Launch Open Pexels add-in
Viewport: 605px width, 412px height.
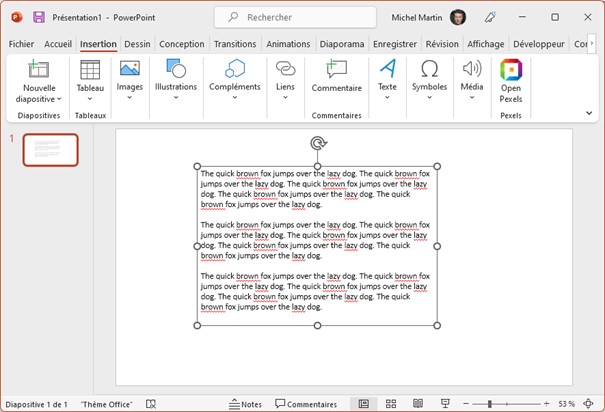[x=511, y=70]
